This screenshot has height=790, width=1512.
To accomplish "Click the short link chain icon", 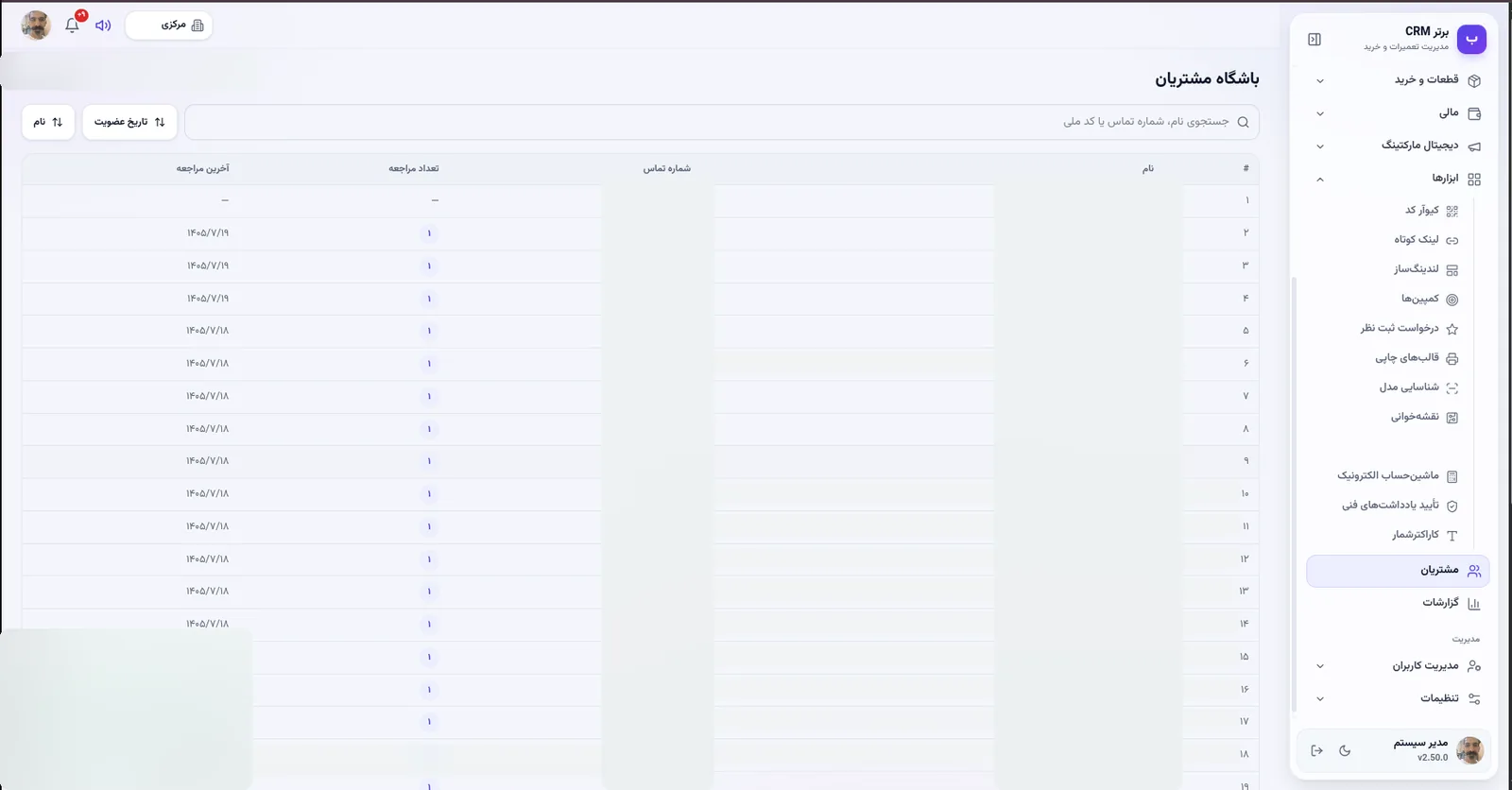I will pyautogui.click(x=1452, y=241).
